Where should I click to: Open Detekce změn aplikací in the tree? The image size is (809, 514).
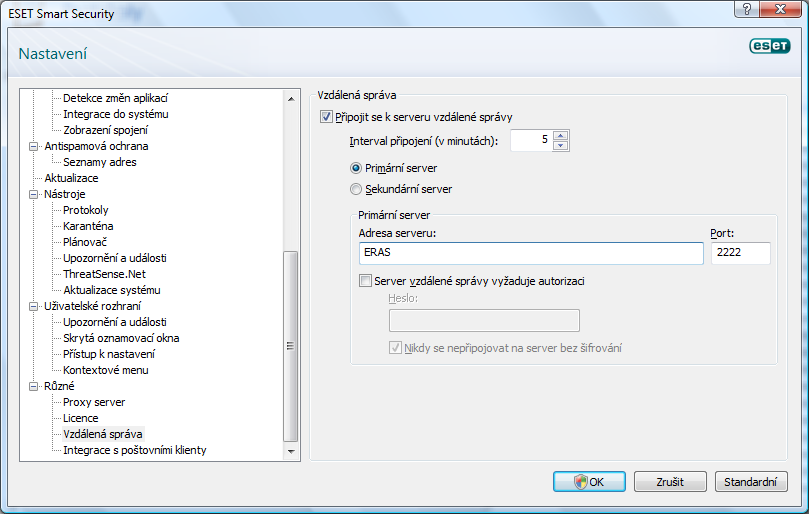[115, 98]
